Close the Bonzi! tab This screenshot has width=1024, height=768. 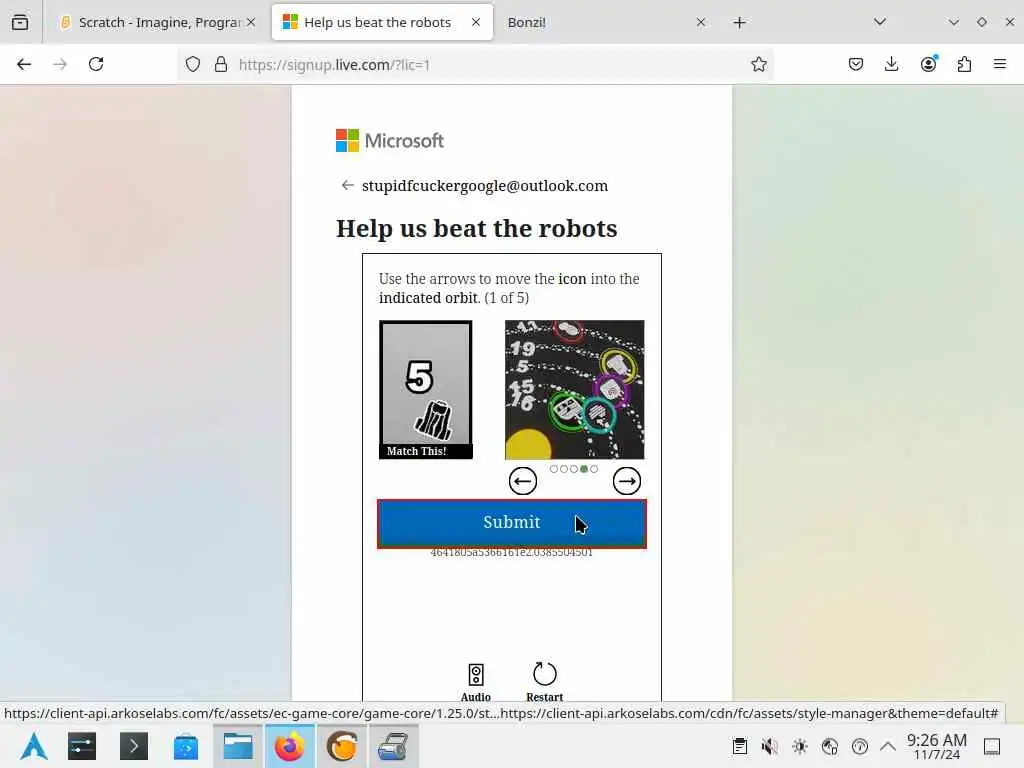pyautogui.click(x=701, y=22)
